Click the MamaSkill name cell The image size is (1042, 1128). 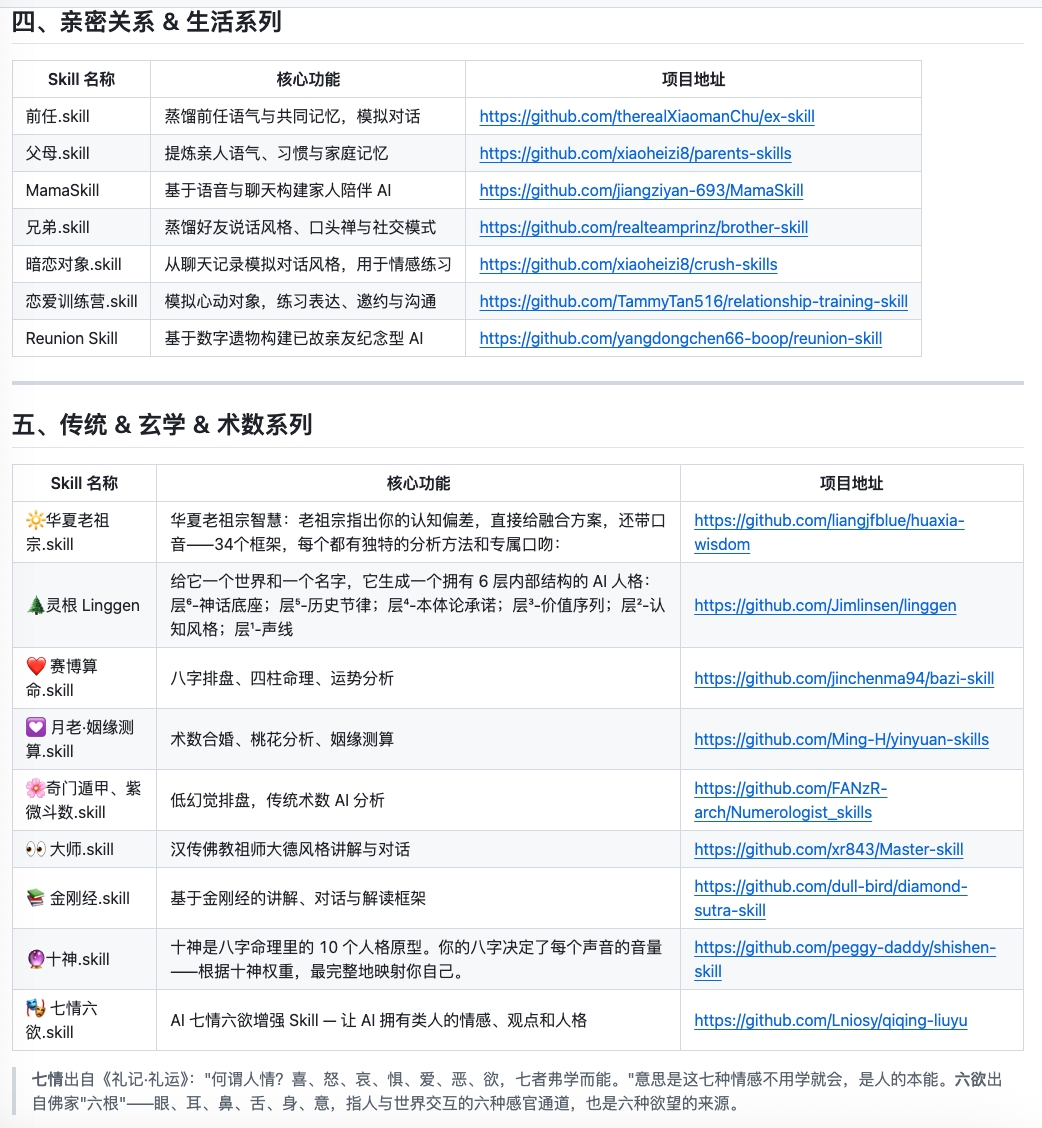(x=81, y=190)
